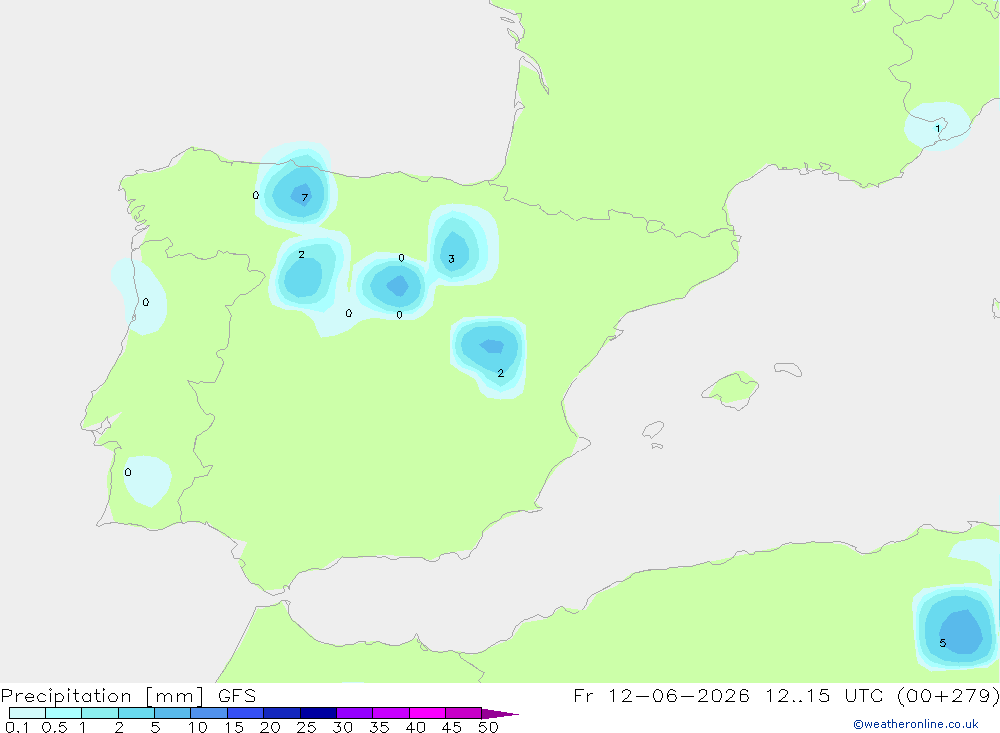Select the 35–40 mm purple legend swatch
Screen dimensions: 1000x733
point(390,713)
